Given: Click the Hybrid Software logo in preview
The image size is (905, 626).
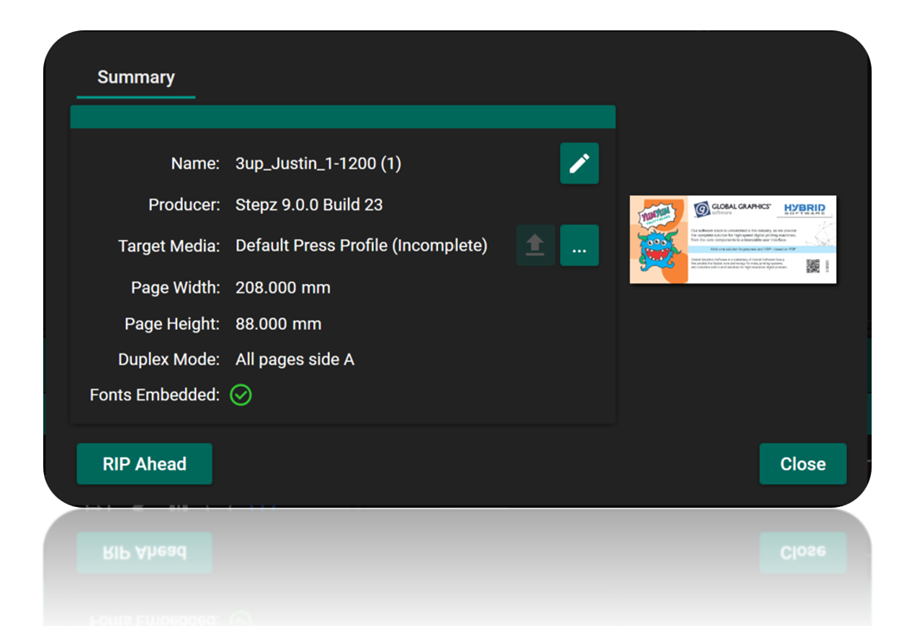Looking at the screenshot, I should click(x=804, y=209).
